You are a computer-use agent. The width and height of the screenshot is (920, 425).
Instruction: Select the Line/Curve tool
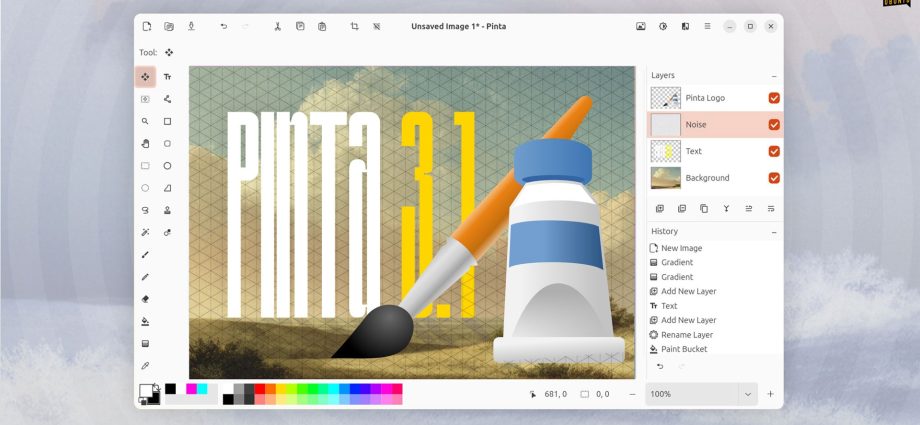pos(167,99)
